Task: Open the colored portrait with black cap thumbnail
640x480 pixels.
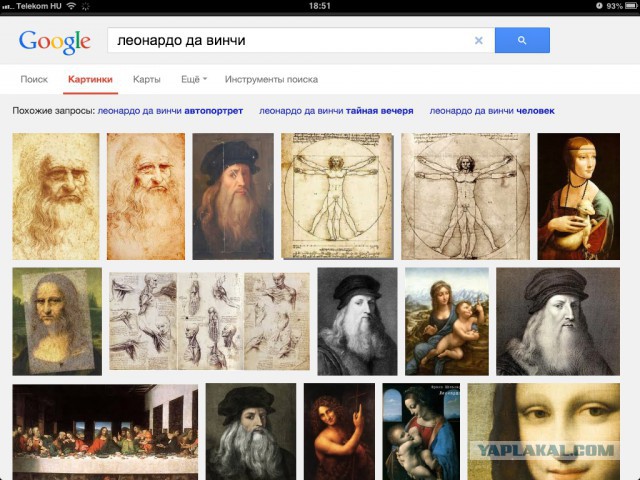Action: pos(233,196)
